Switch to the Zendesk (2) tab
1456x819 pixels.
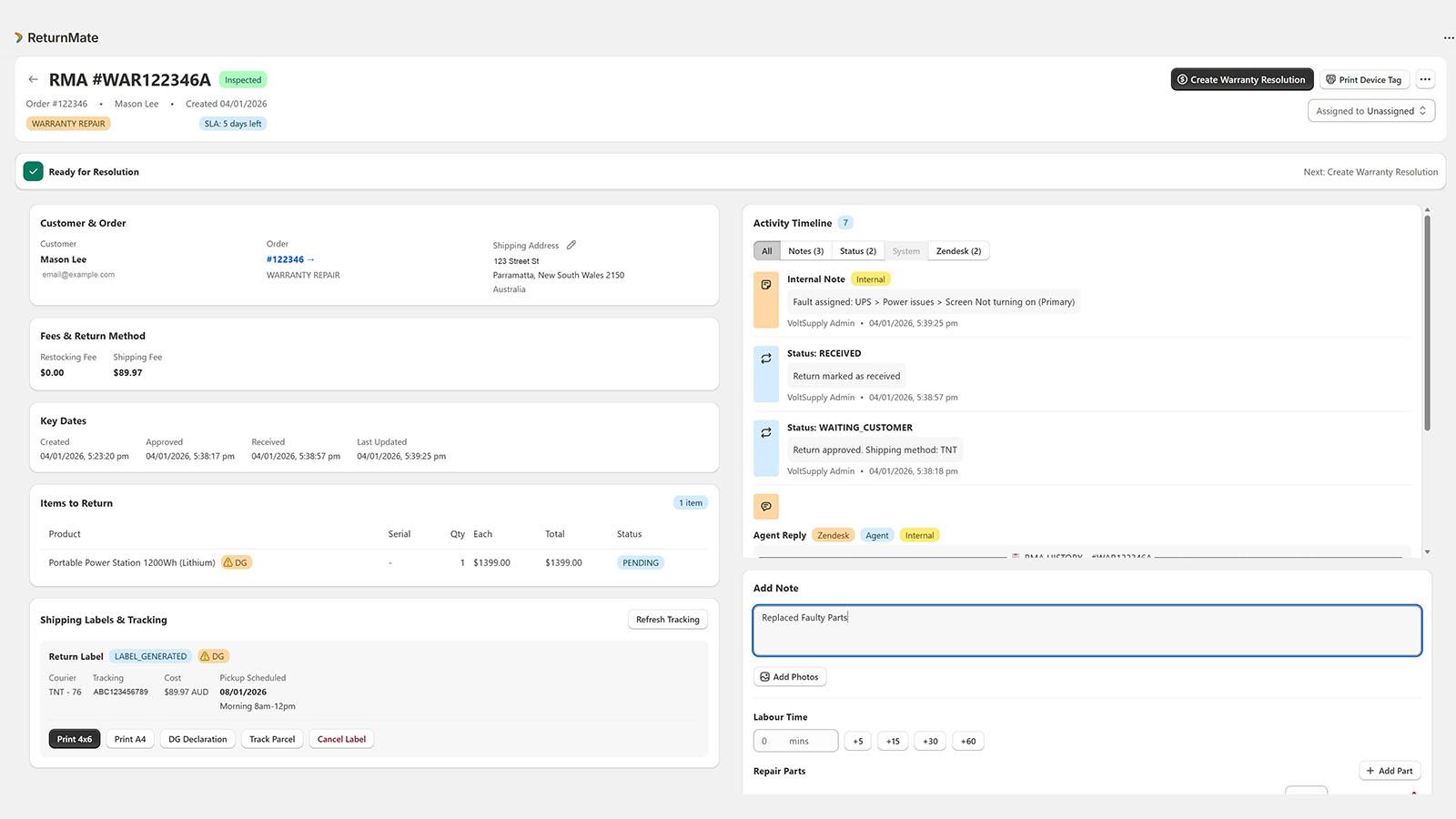pyautogui.click(x=958, y=251)
